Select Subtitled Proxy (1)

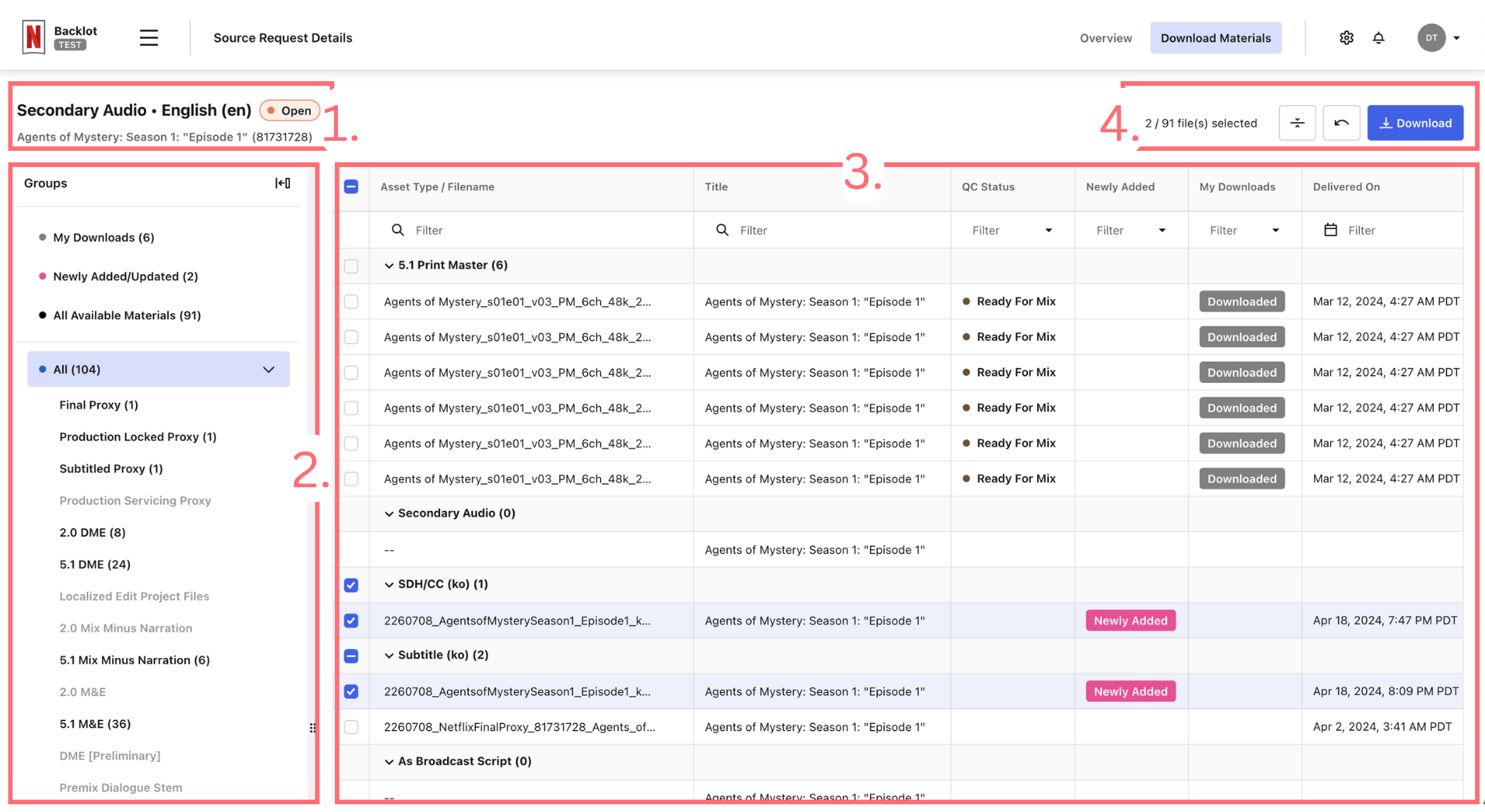pyautogui.click(x=111, y=469)
